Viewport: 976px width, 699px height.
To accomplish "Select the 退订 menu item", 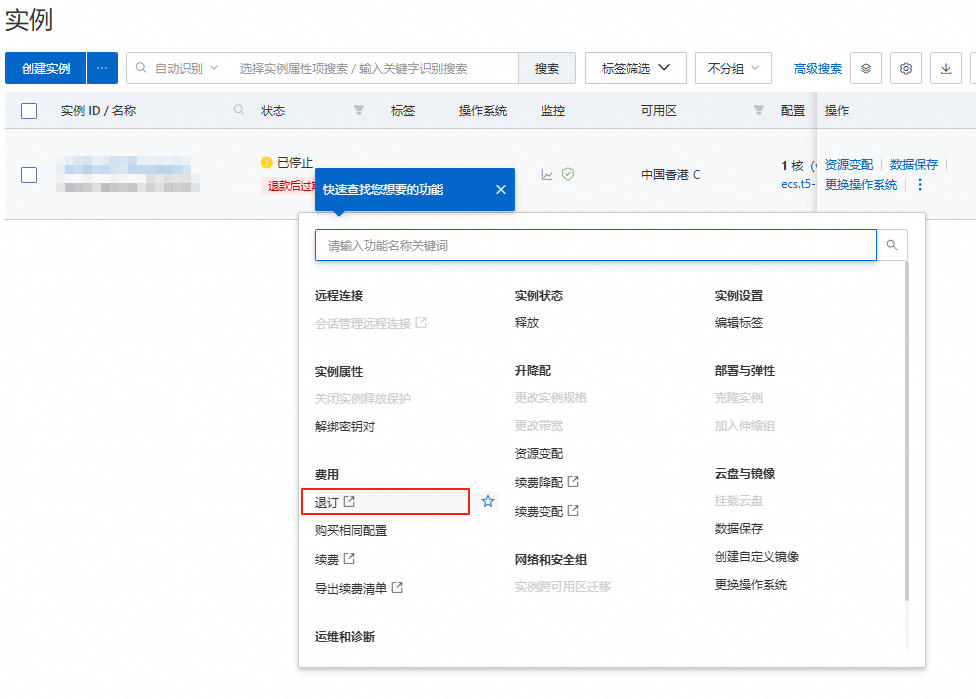I will 385,502.
